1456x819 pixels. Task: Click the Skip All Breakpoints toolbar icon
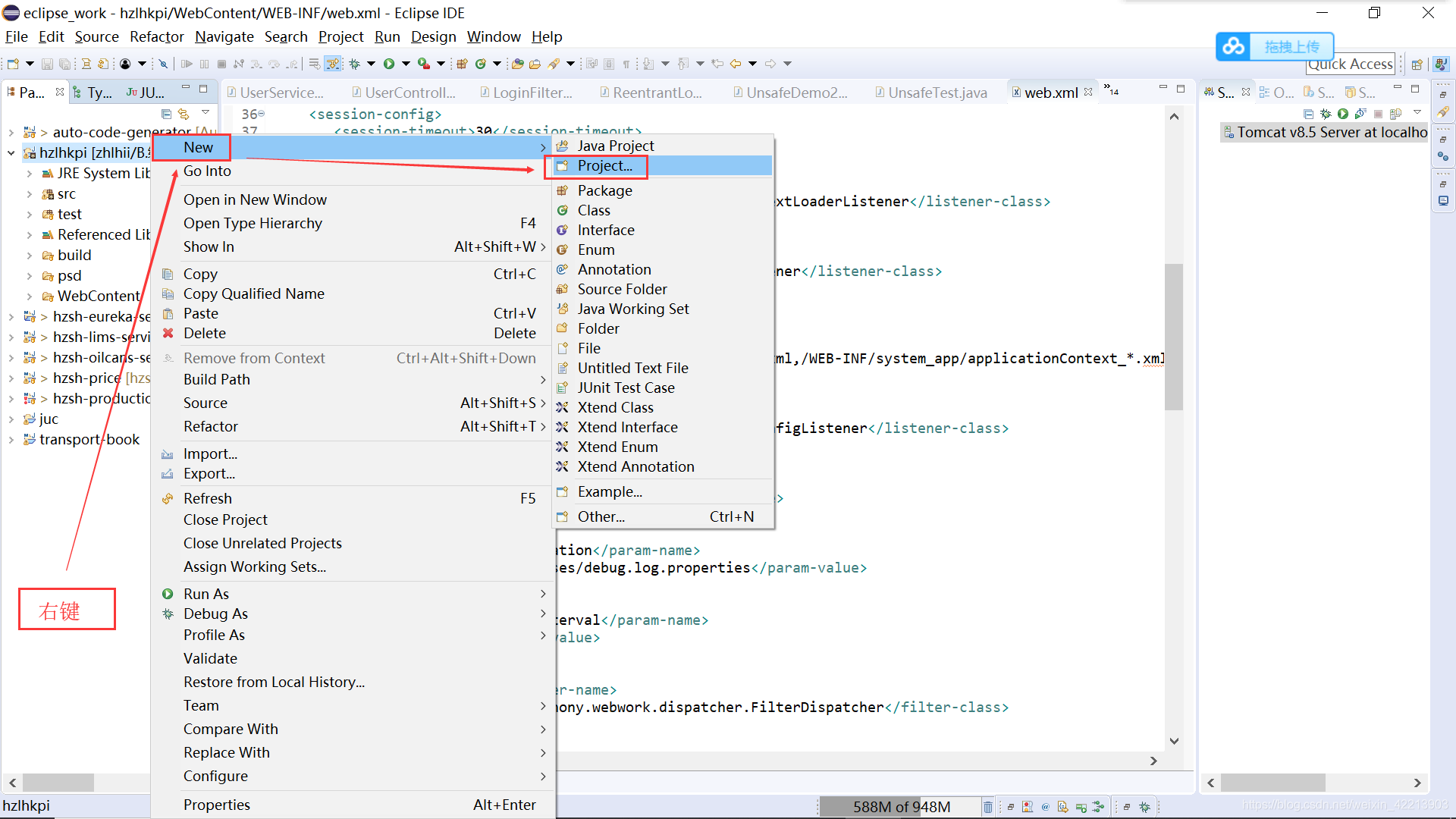[163, 64]
